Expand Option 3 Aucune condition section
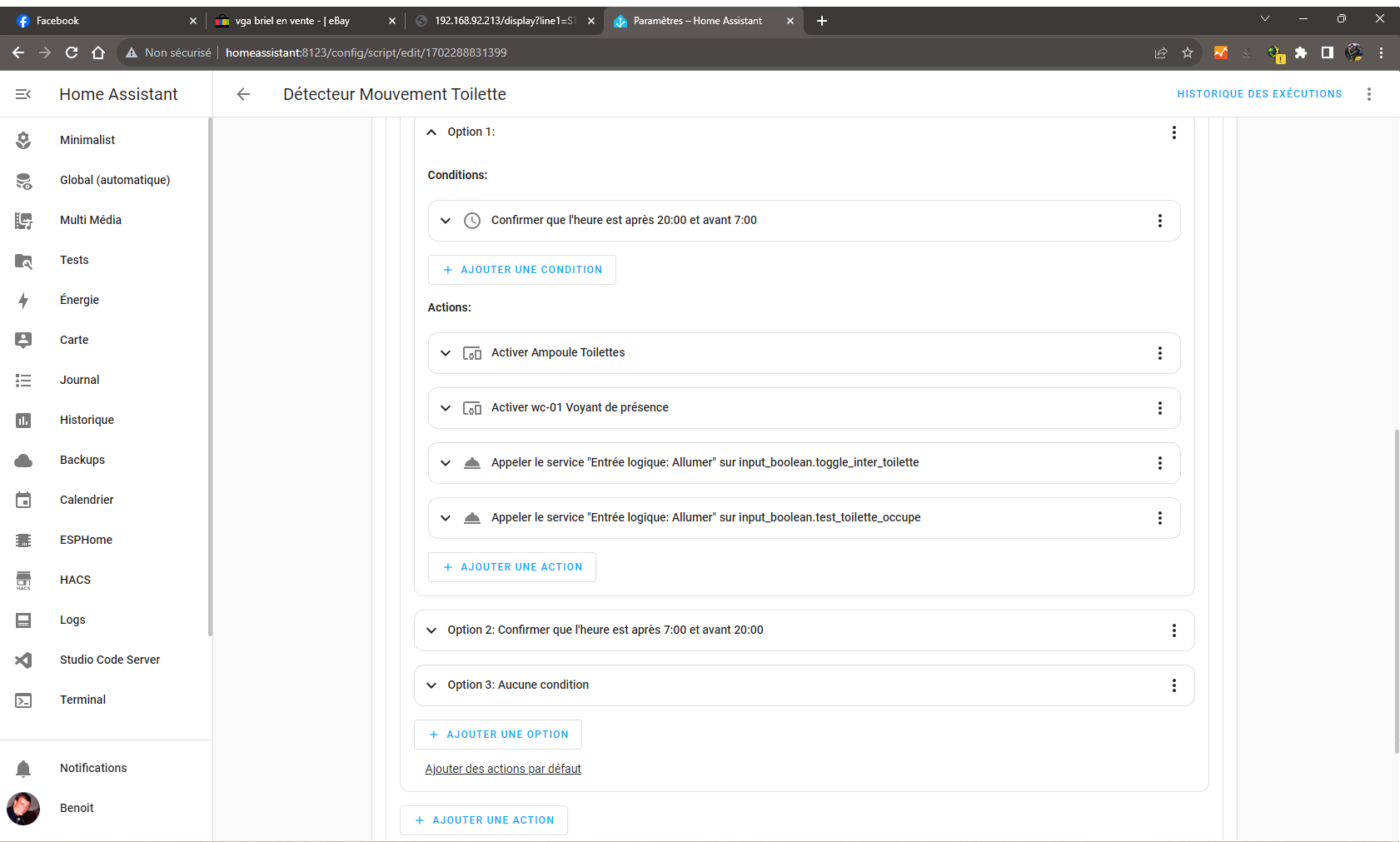This screenshot has height=842, width=1400. 431,685
